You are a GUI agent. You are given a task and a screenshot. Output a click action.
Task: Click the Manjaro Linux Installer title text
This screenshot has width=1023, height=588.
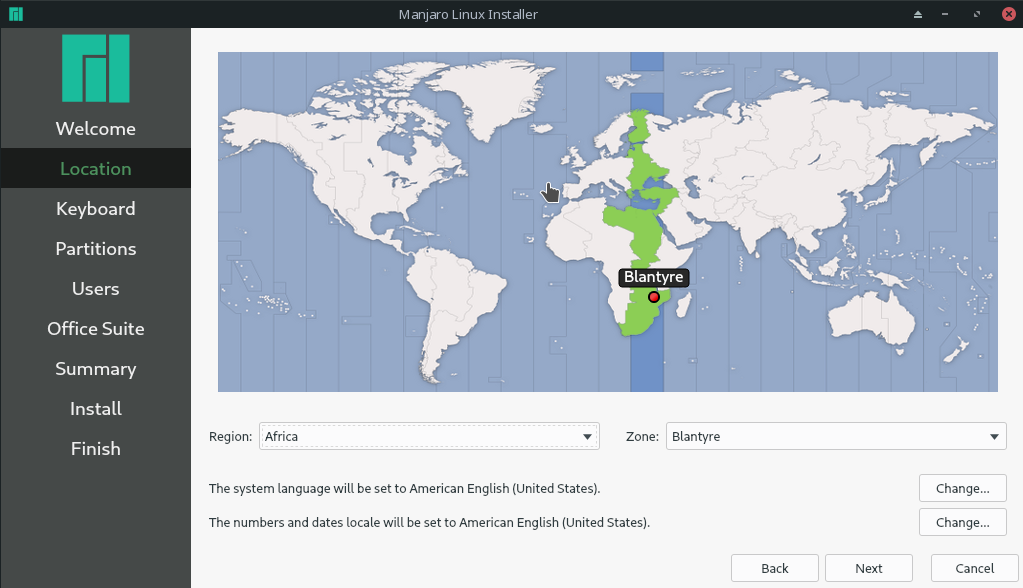tap(468, 14)
